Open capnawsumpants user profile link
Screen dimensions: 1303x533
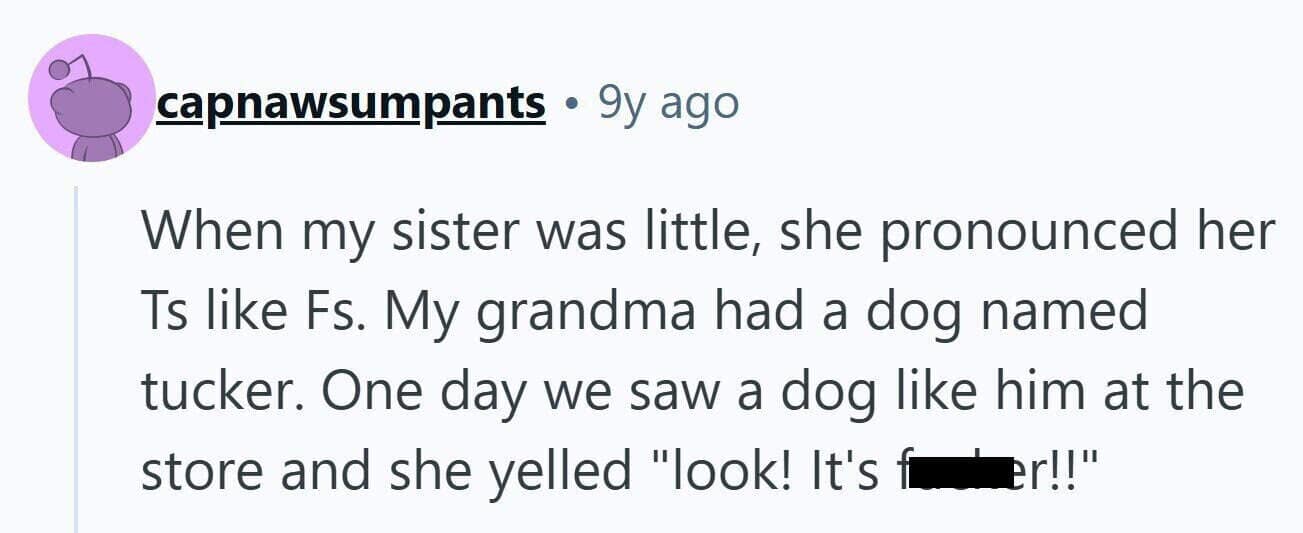(350, 102)
